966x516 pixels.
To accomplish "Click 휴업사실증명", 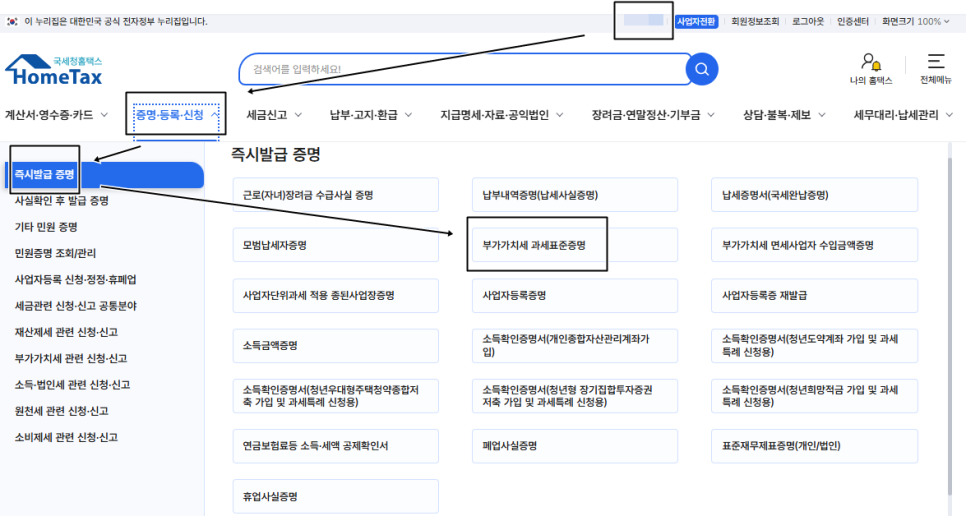I will click(x=336, y=496).
